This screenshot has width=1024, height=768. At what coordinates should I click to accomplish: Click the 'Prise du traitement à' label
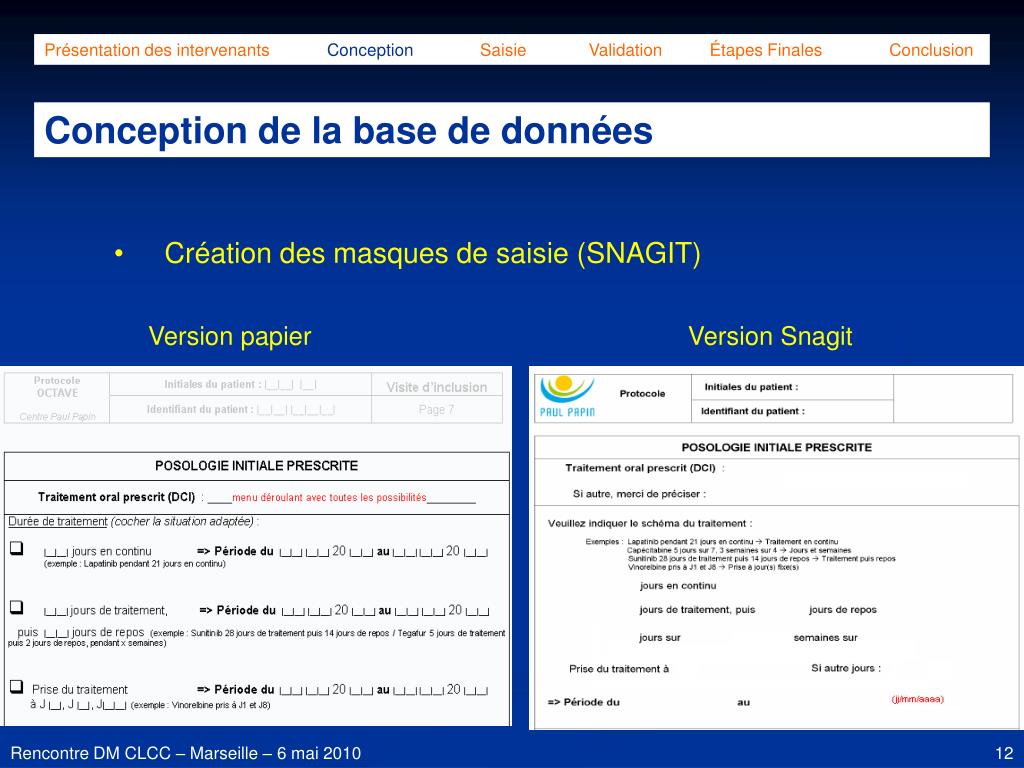(x=619, y=669)
